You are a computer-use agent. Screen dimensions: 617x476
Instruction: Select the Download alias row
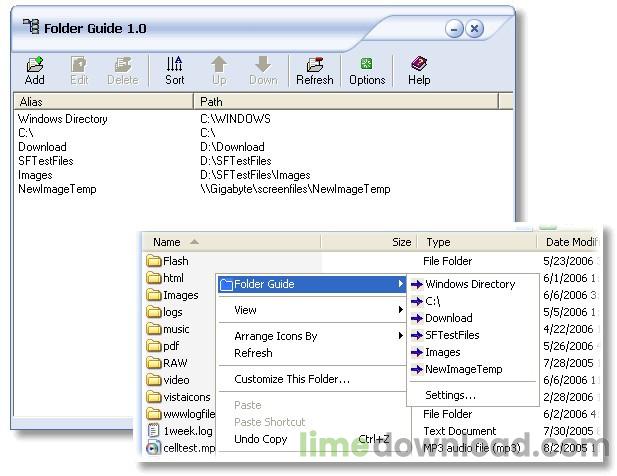42,147
